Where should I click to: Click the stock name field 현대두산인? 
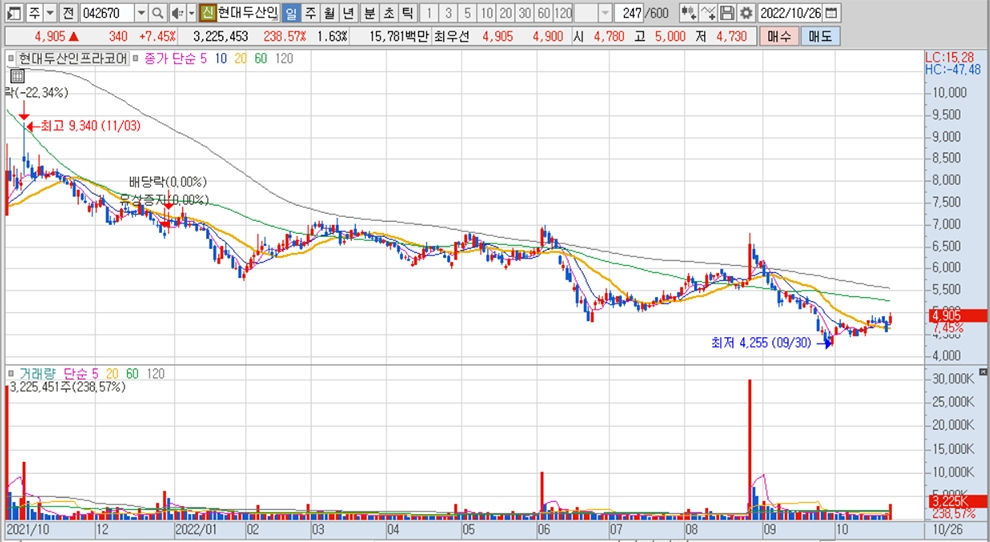[x=248, y=13]
